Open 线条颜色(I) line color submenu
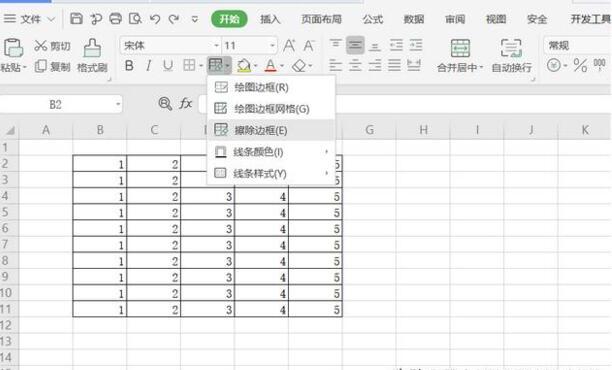The height and width of the screenshot is (370, 612). (x=271, y=152)
